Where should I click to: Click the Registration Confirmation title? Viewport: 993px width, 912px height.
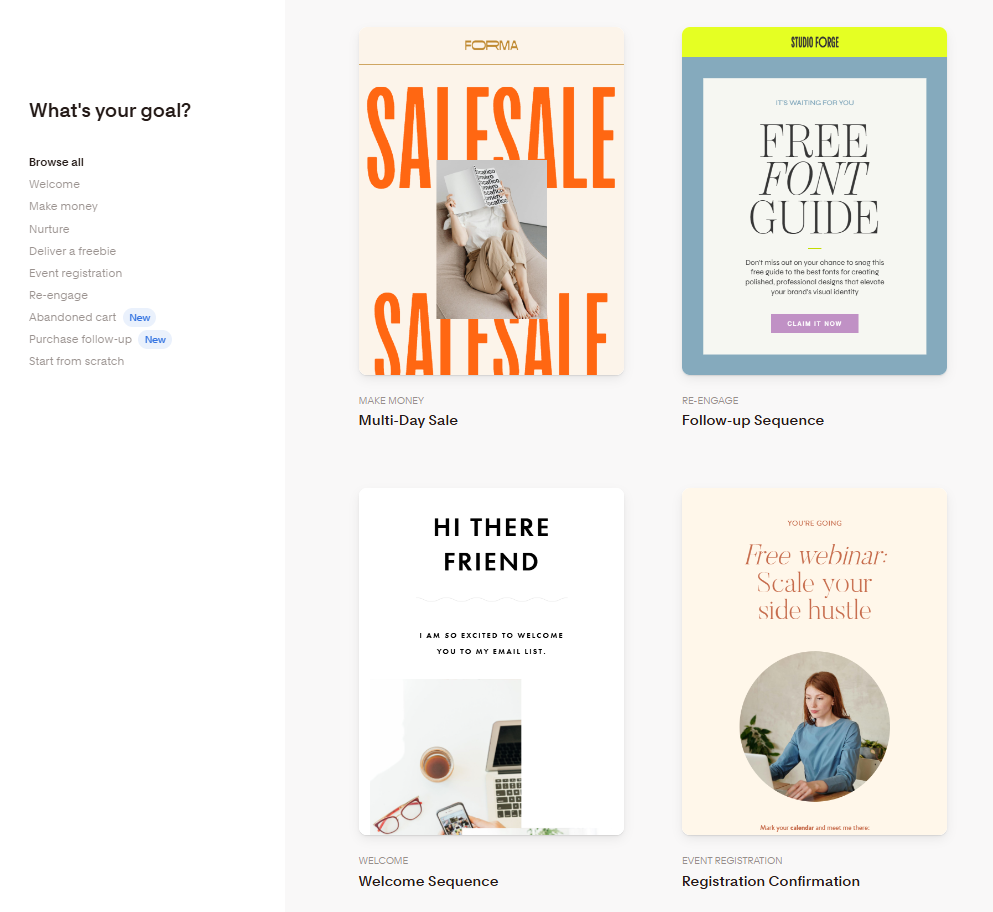[x=771, y=882]
